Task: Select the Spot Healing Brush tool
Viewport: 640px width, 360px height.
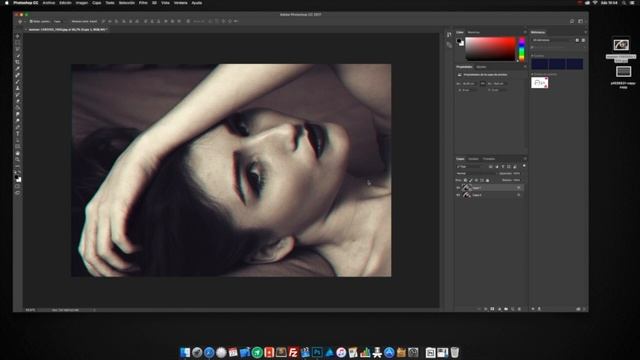Action: tap(18, 76)
